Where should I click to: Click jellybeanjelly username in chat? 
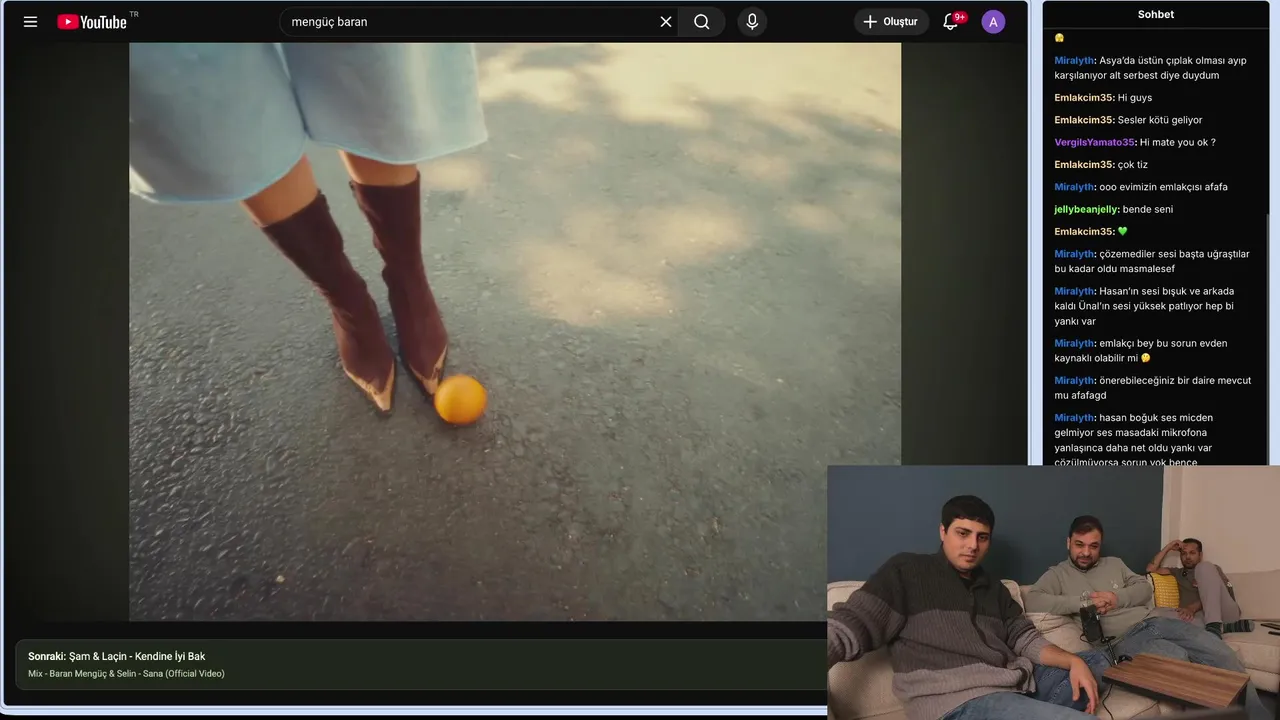(x=1086, y=209)
